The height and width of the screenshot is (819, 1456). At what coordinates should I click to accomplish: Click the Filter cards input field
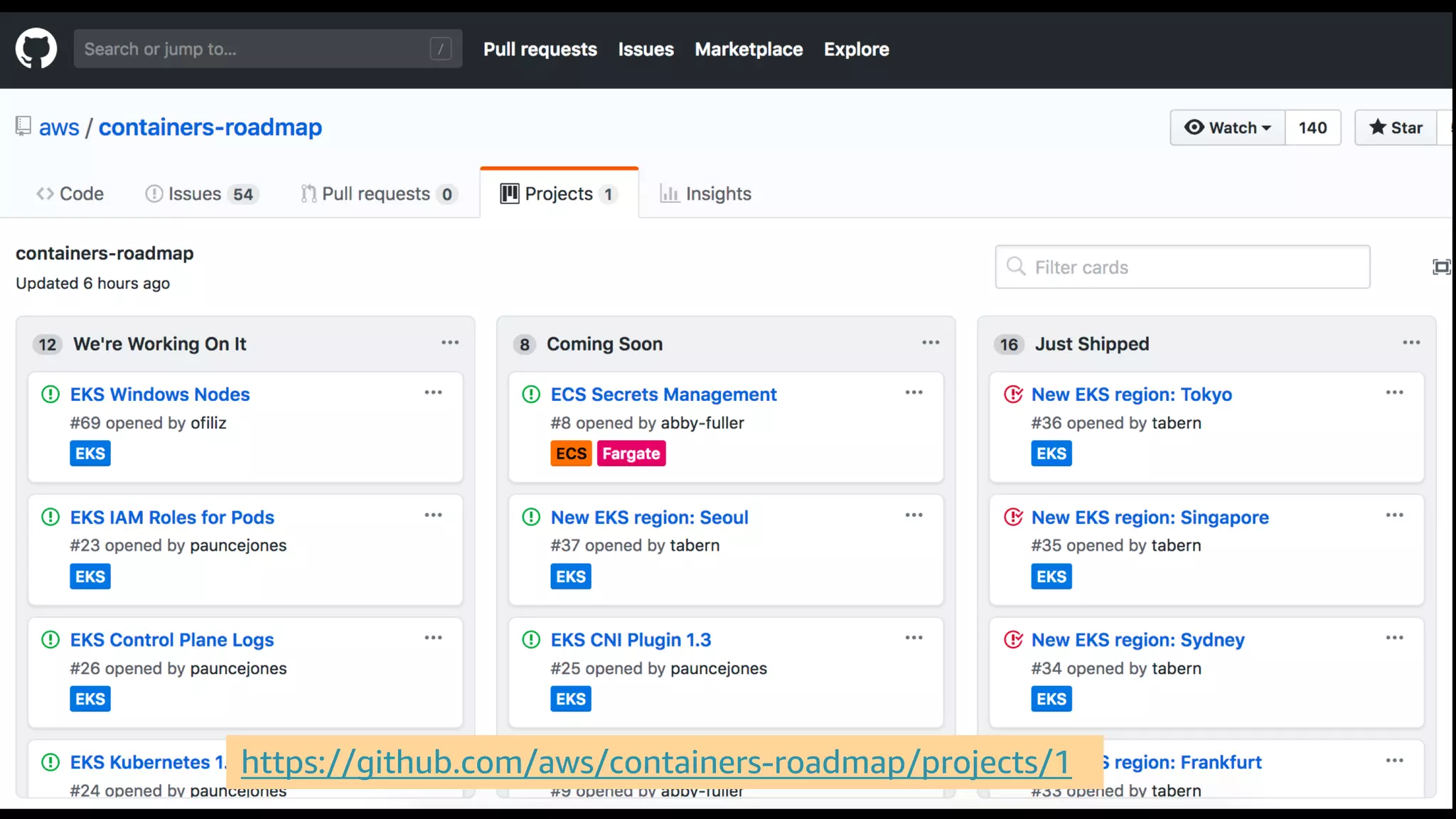pos(1182,267)
